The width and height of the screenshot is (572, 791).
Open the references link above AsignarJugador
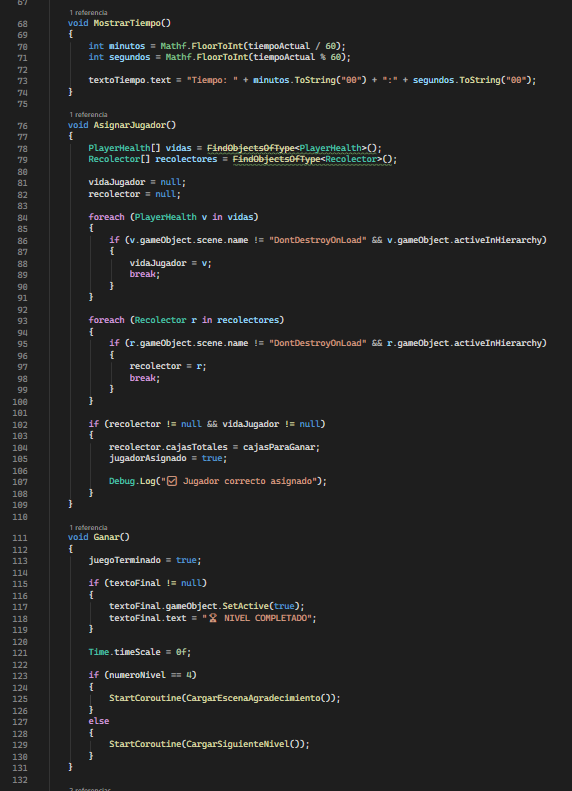point(88,115)
